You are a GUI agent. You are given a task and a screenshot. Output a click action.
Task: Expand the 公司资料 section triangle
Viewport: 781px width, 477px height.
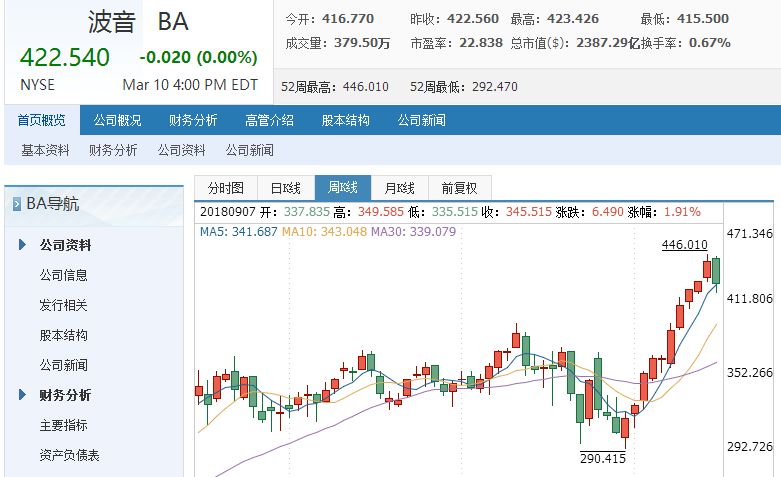coord(22,244)
